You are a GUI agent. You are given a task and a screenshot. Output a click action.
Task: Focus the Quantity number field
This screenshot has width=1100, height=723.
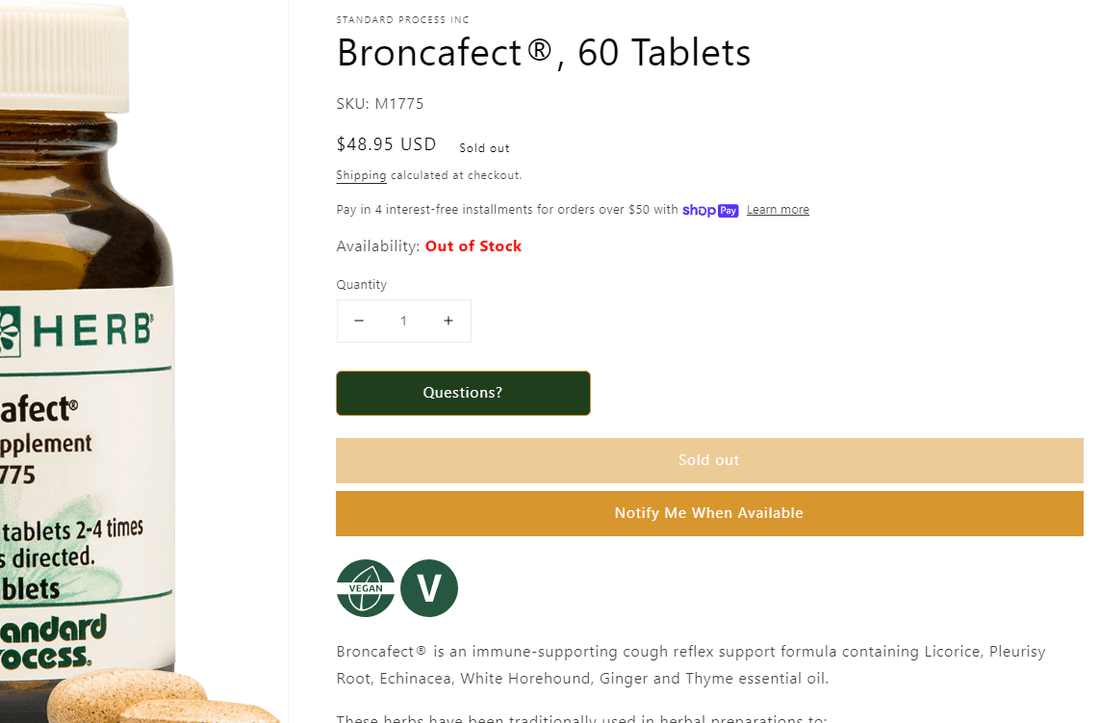404,321
